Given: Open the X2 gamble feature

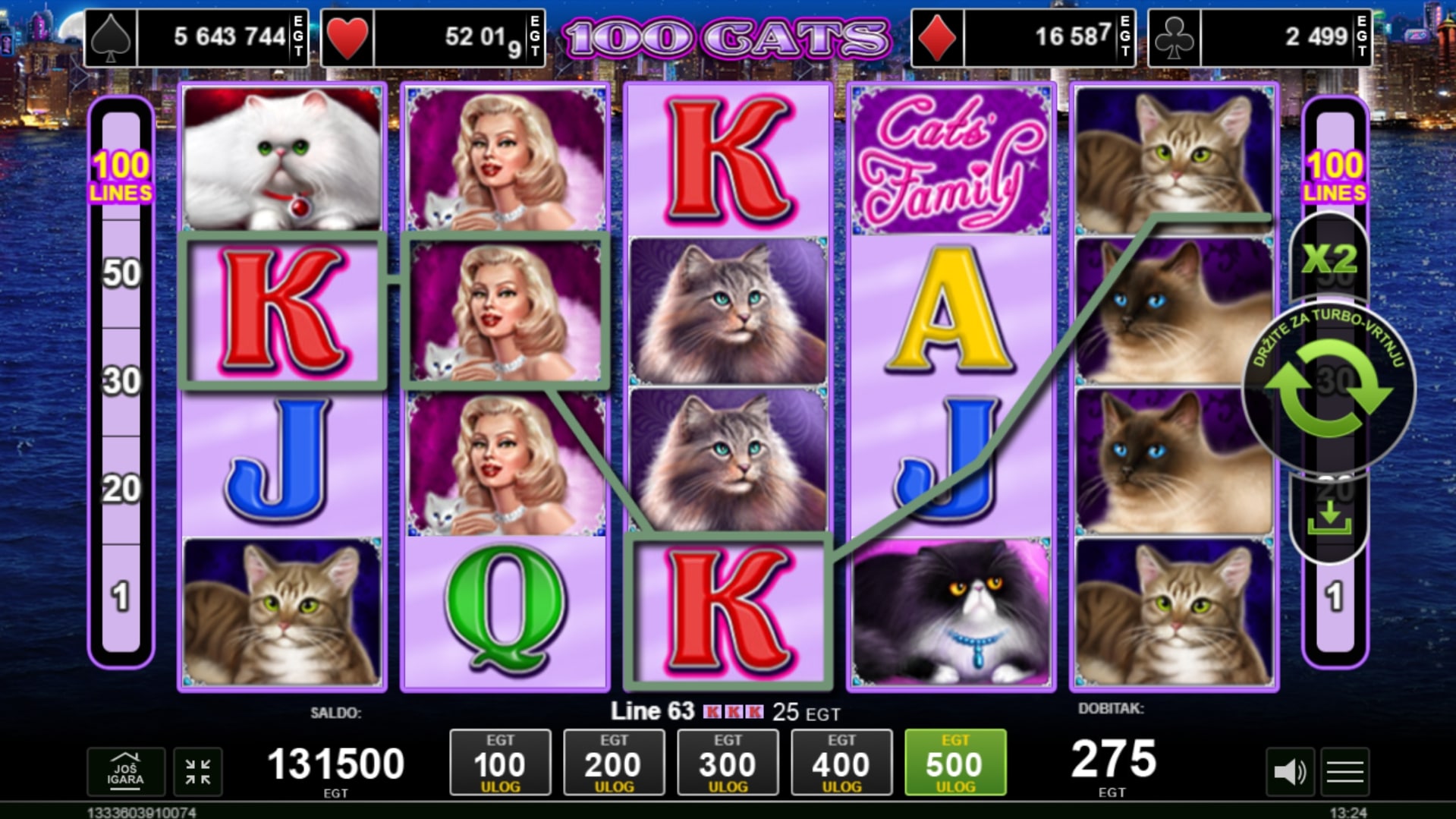Looking at the screenshot, I should pyautogui.click(x=1329, y=259).
